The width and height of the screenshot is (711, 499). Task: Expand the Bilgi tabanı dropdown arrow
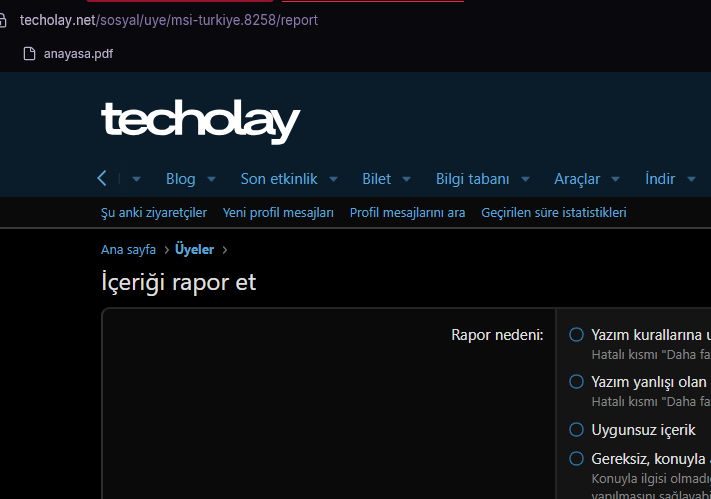(525, 179)
